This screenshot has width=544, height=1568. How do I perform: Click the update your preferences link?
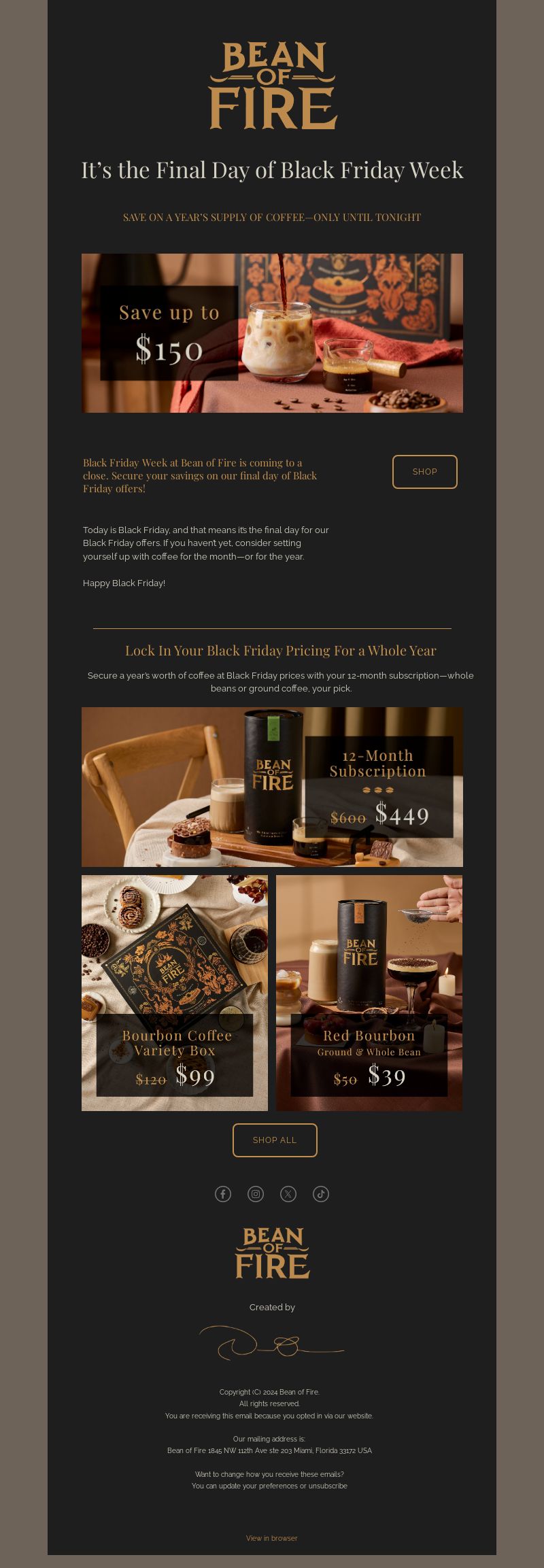[258, 1485]
